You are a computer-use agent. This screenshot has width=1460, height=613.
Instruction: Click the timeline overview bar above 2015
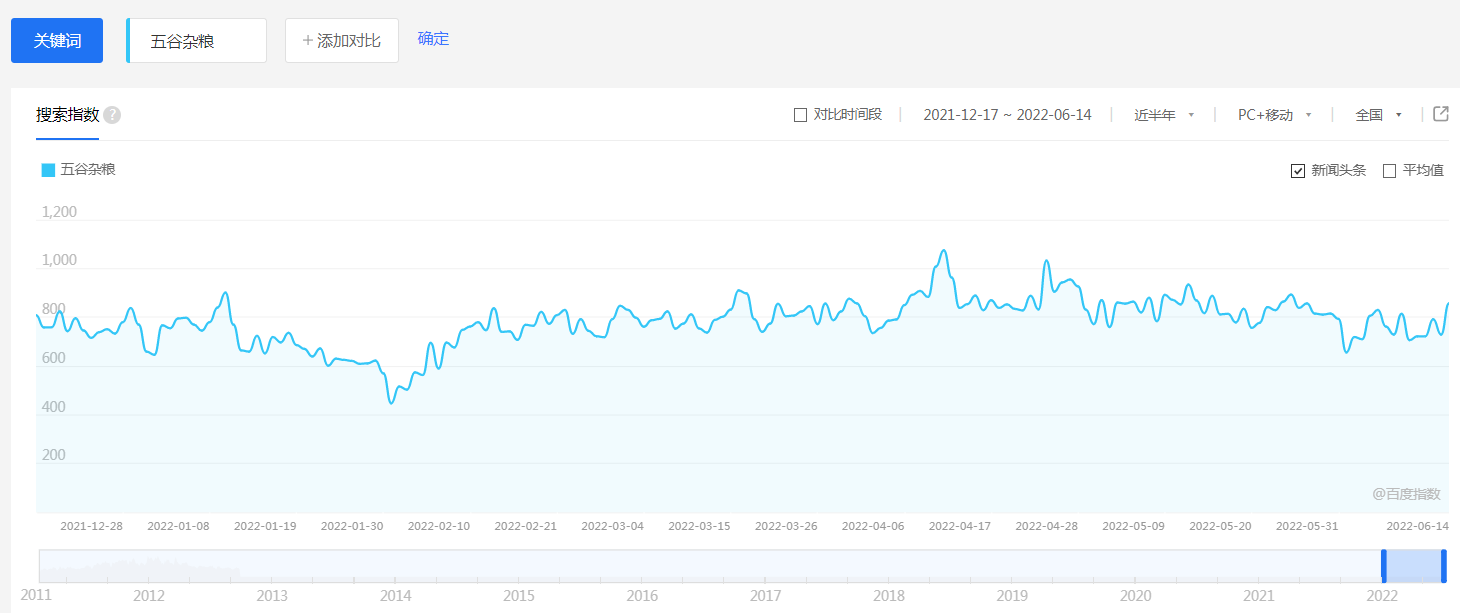click(518, 566)
